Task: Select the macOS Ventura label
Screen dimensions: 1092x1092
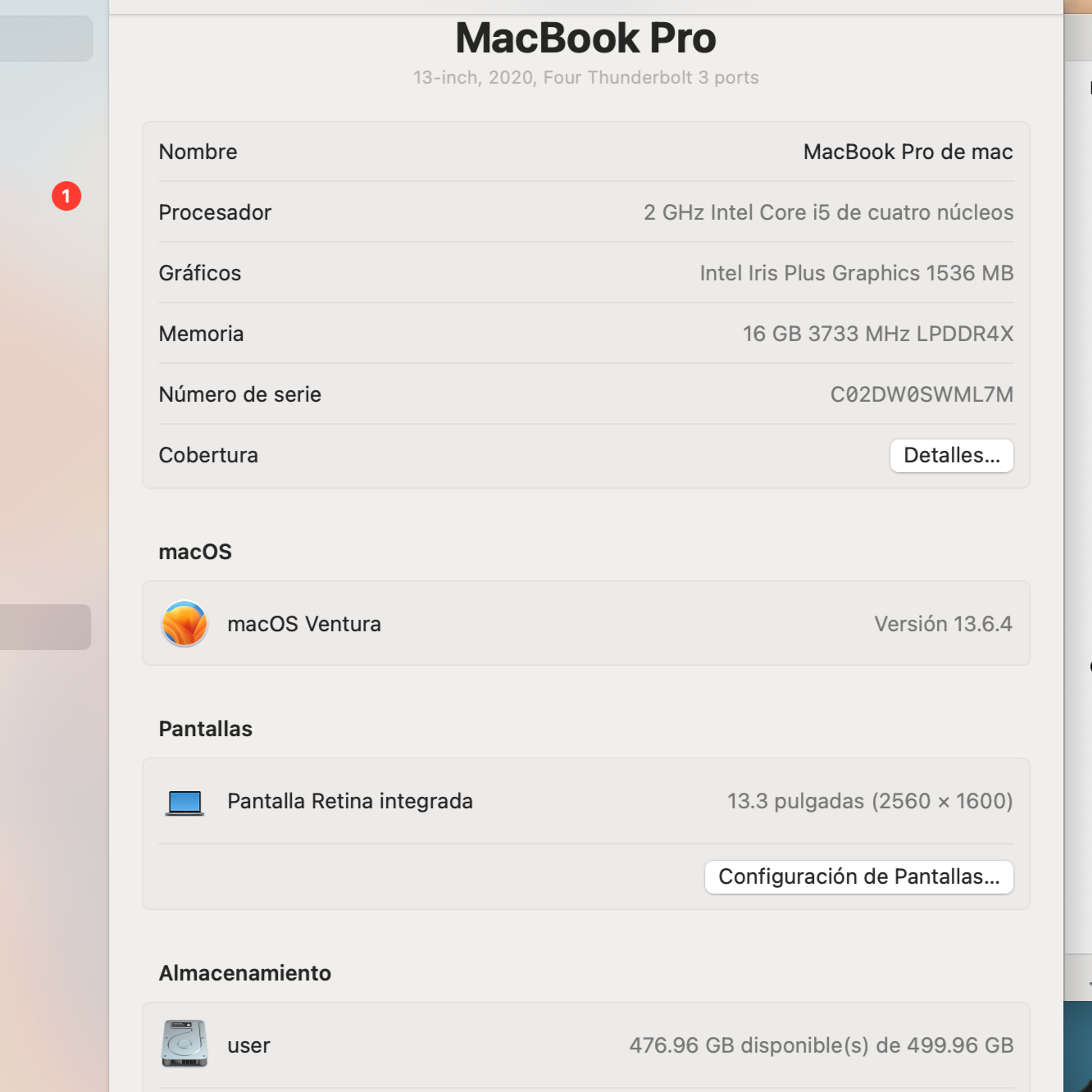Action: point(304,625)
